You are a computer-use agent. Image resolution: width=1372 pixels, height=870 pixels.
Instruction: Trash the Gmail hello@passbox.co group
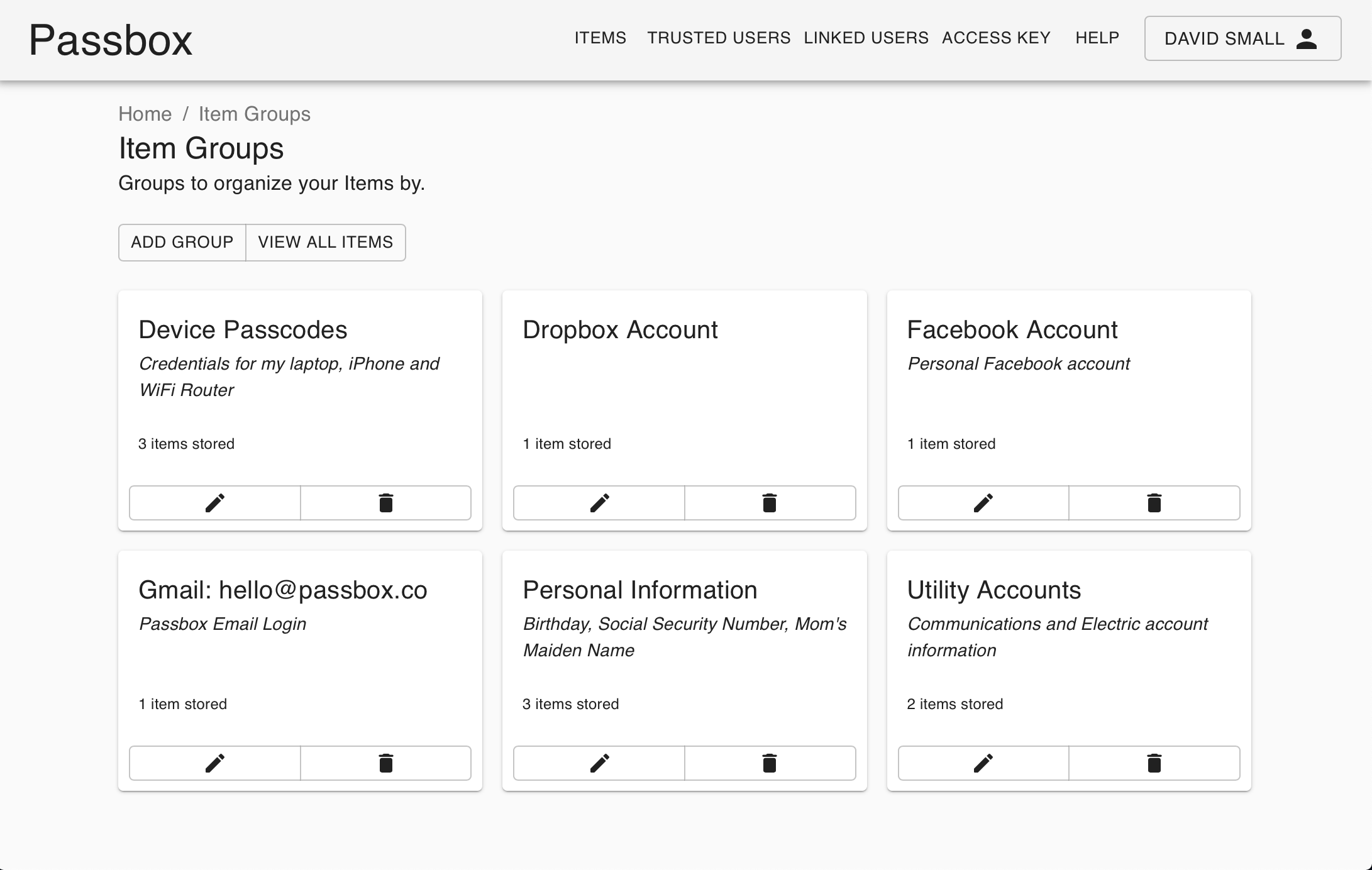pyautogui.click(x=385, y=763)
